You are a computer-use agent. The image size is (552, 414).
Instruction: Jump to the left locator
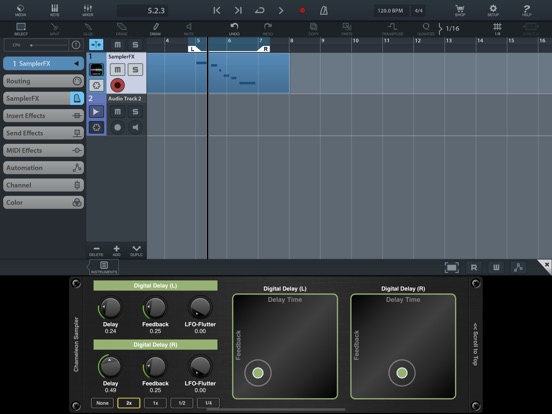click(217, 11)
